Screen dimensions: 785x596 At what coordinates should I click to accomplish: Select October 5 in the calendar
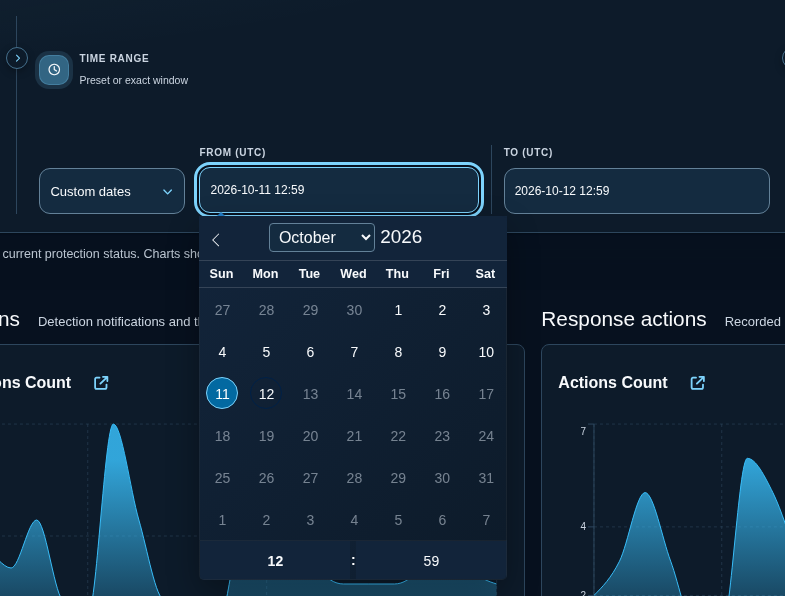(x=266, y=352)
